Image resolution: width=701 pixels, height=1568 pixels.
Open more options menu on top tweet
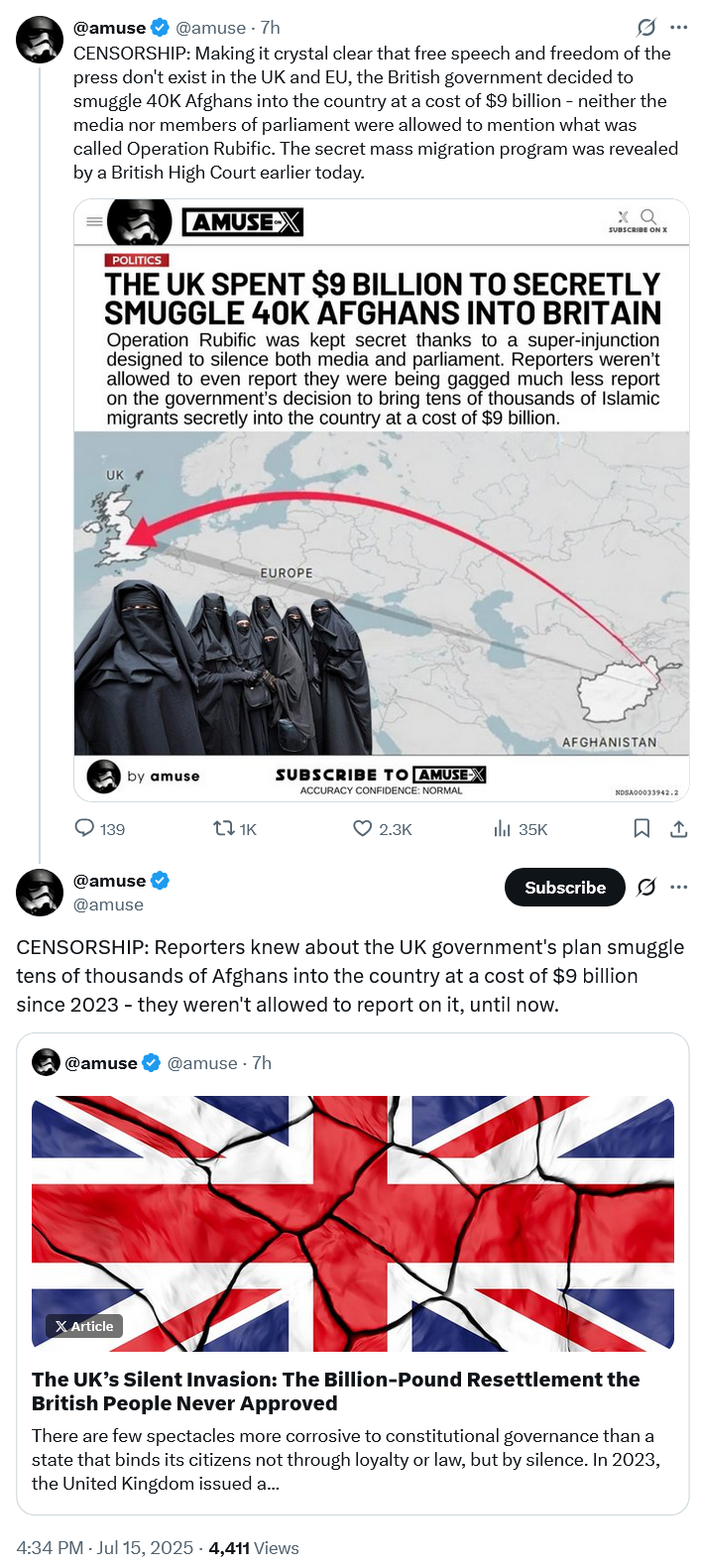click(x=679, y=28)
